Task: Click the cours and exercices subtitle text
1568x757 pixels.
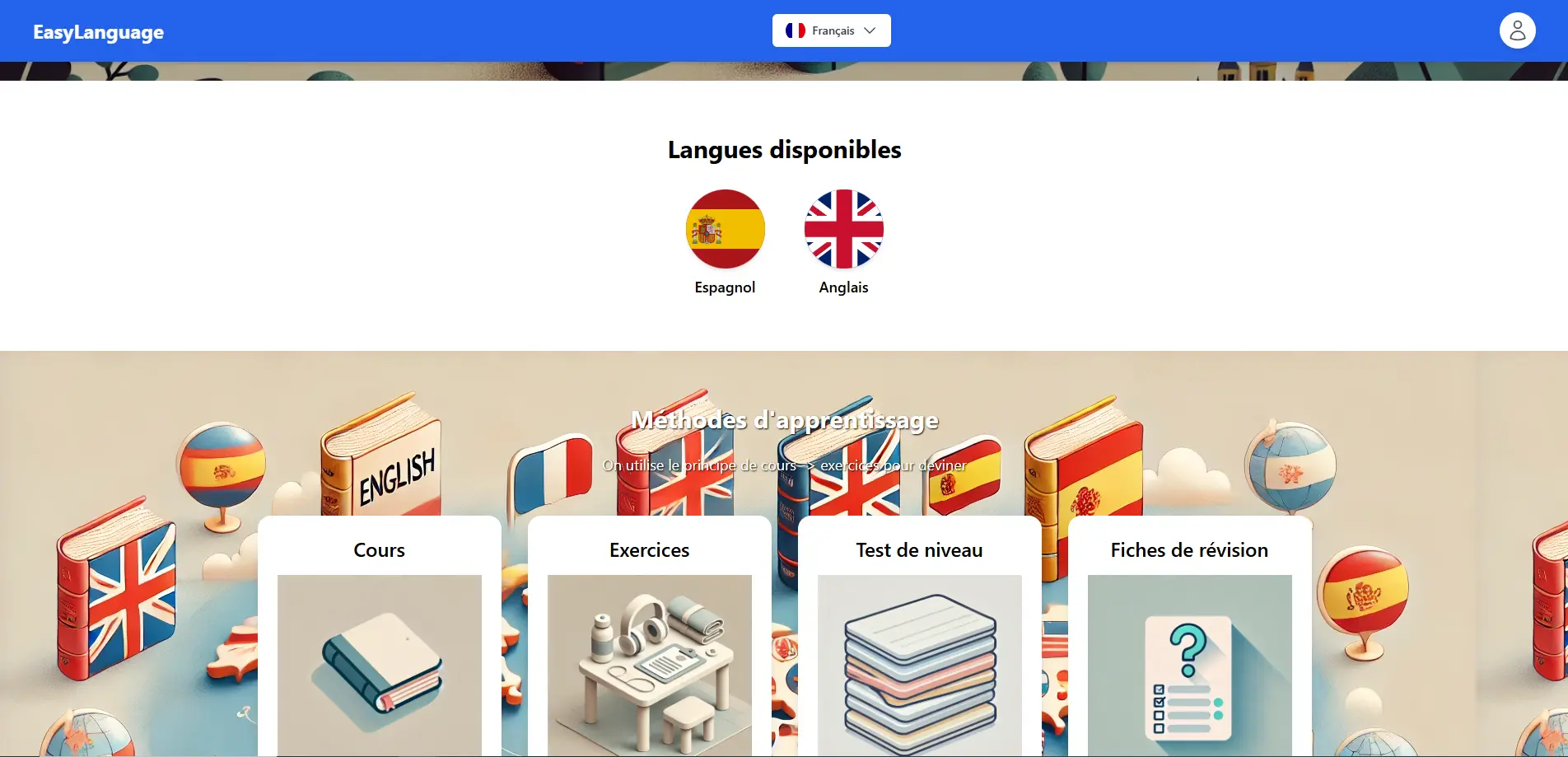Action: click(x=784, y=465)
